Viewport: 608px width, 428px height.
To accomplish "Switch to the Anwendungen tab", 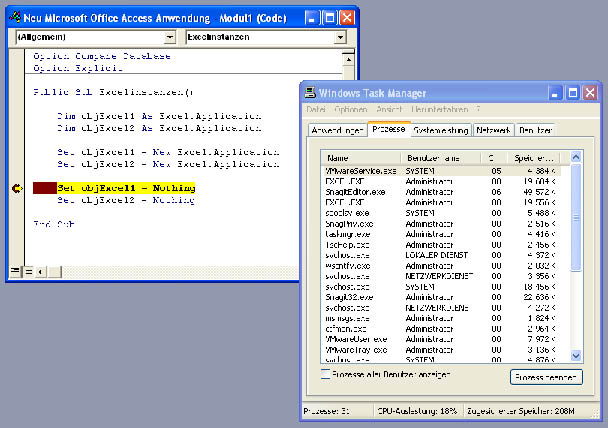I will coord(335,130).
